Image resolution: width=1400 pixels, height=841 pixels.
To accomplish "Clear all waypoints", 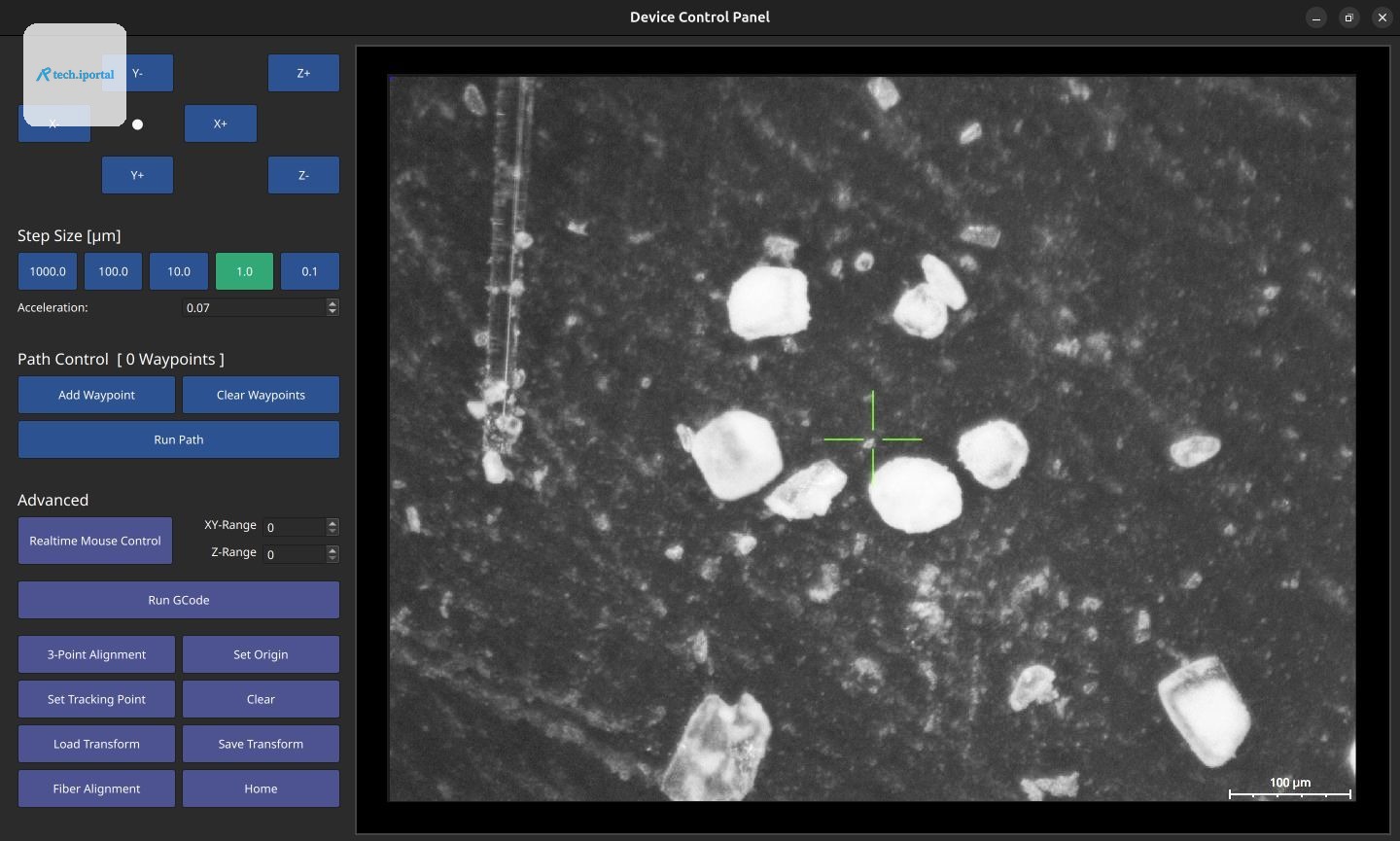I will tap(261, 395).
